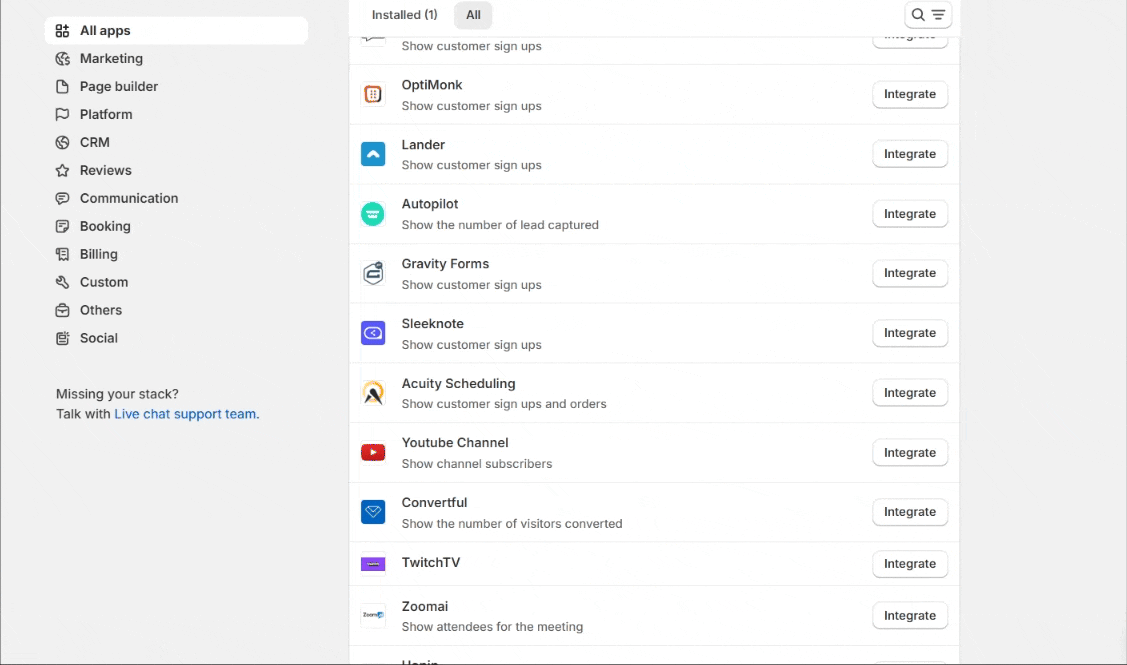Click the OptiMonk app logo icon
The width and height of the screenshot is (1127, 665).
tap(373, 95)
